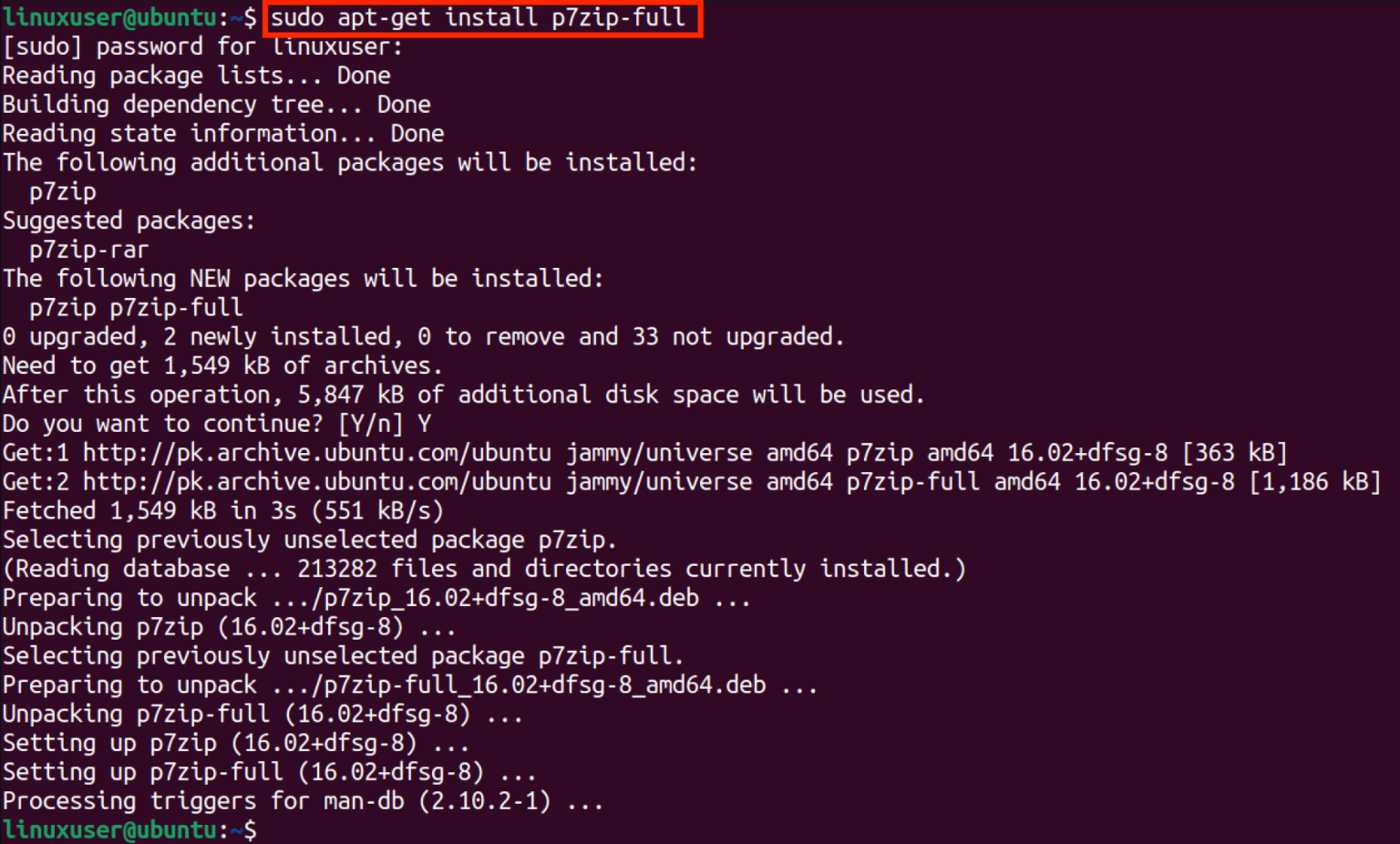This screenshot has width=1400, height=844.
Task: Click the 'Fetched 1,549 kB in 3s' line
Action: [223, 511]
